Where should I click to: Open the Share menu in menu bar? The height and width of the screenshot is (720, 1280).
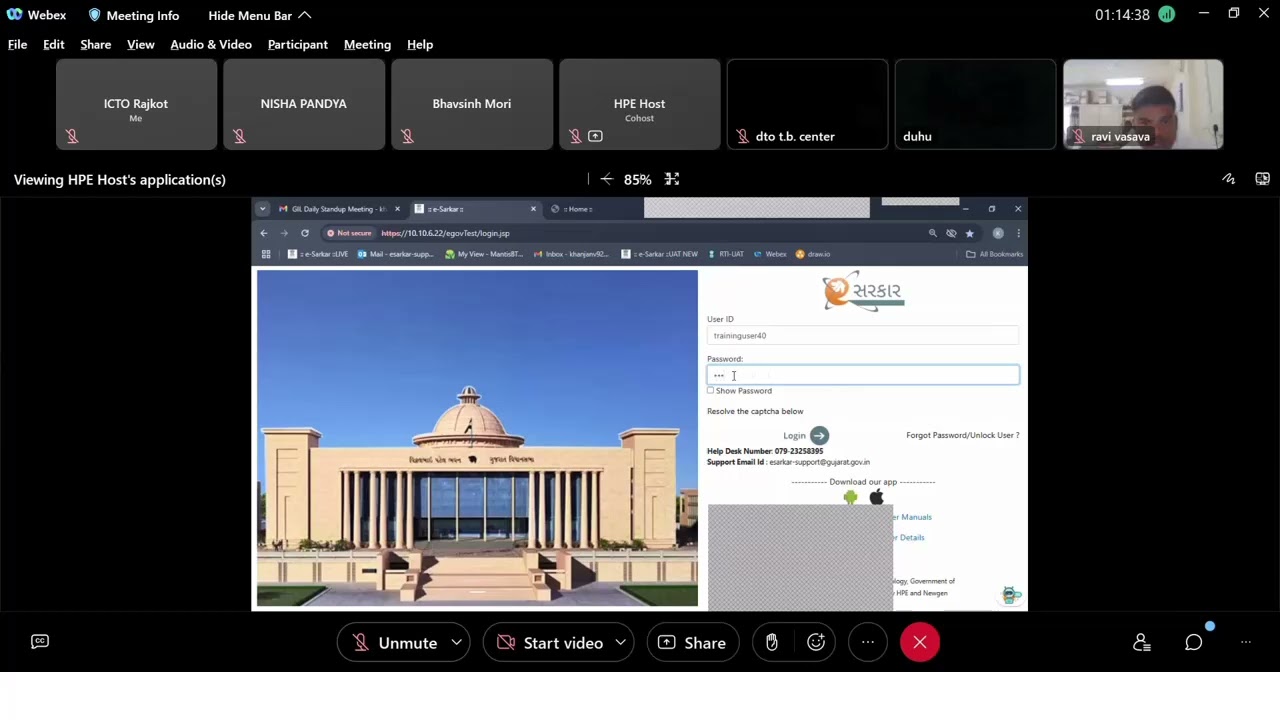coord(95,44)
